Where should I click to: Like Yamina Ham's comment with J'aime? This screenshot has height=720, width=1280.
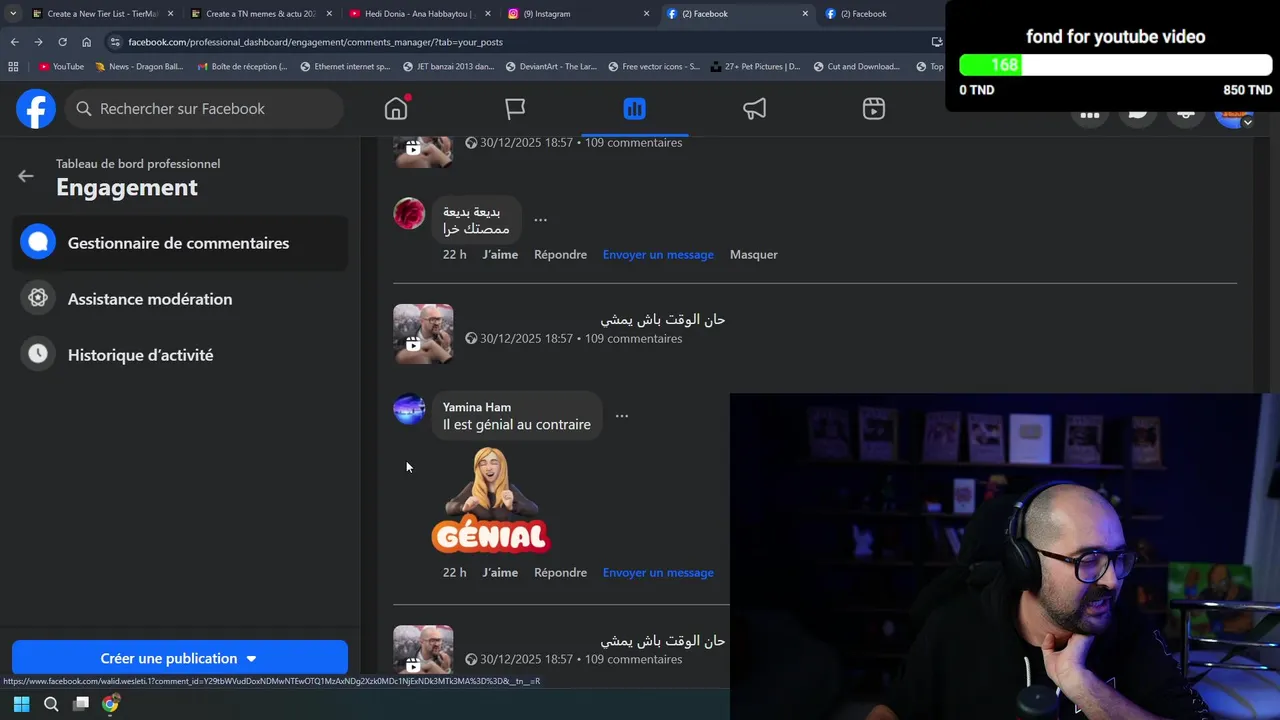(x=500, y=572)
